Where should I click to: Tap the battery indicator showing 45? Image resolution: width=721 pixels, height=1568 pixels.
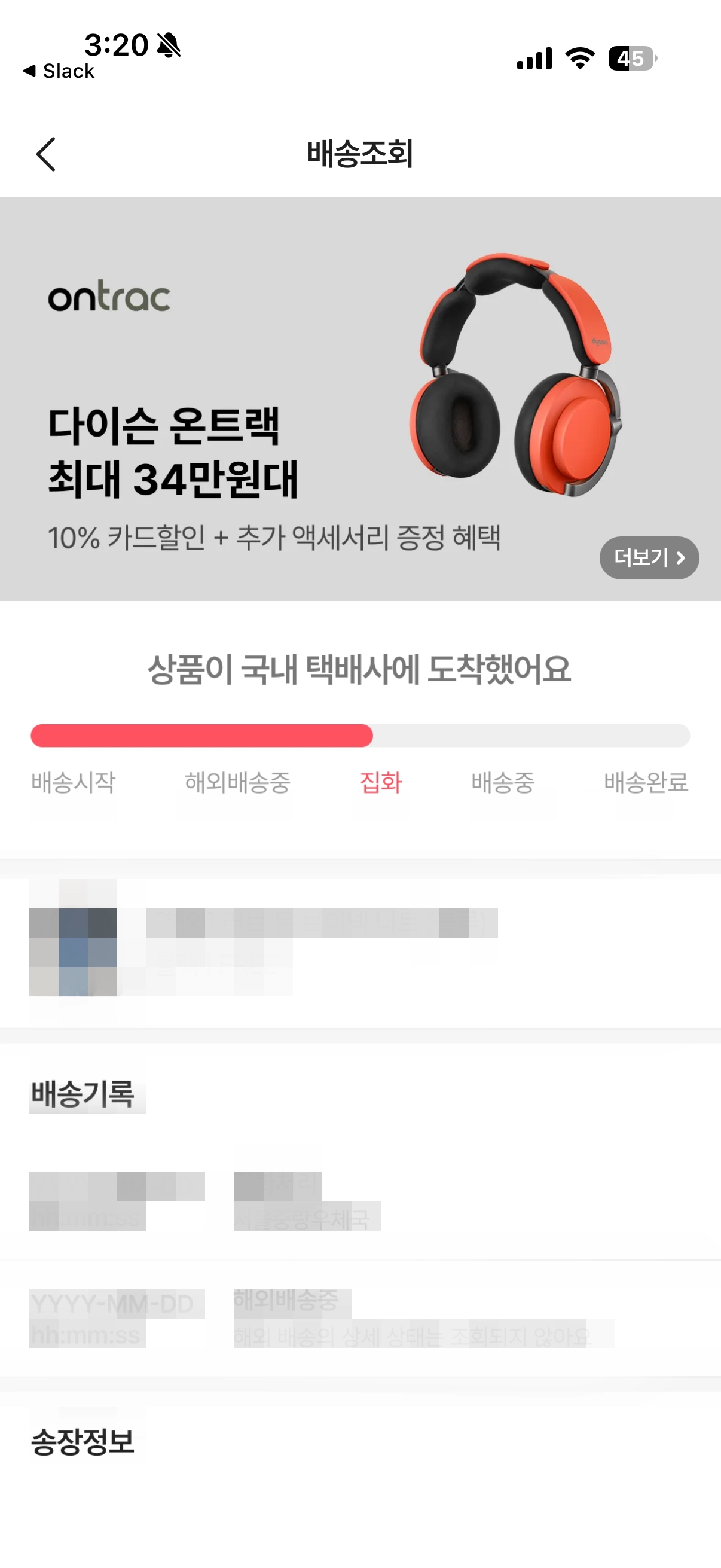point(633,59)
